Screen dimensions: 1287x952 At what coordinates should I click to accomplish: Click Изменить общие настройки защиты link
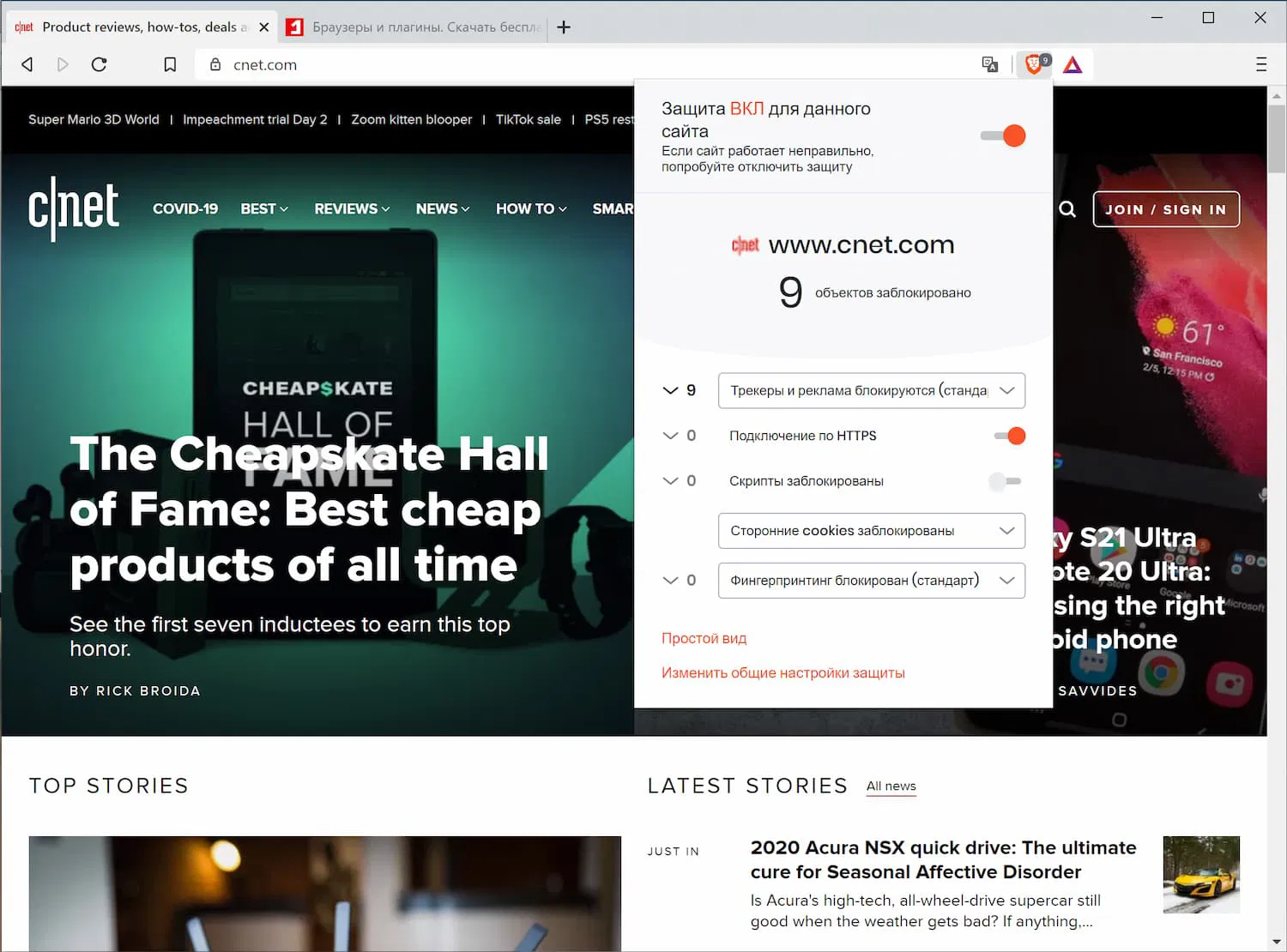[x=783, y=673]
